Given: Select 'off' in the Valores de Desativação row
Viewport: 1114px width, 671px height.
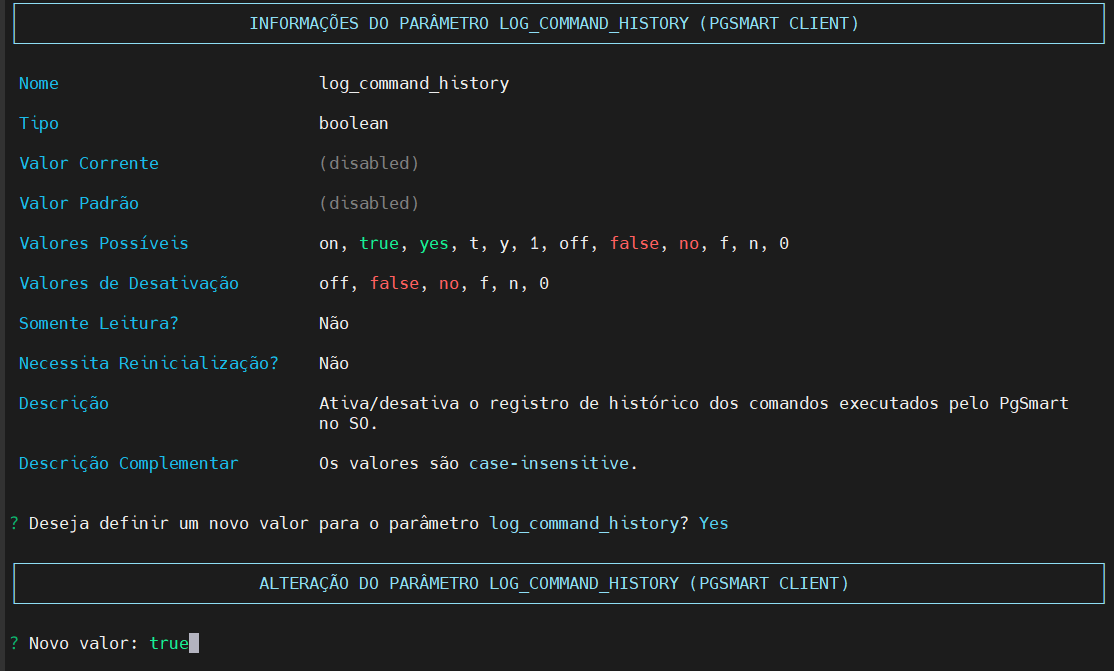Looking at the screenshot, I should [x=334, y=283].
